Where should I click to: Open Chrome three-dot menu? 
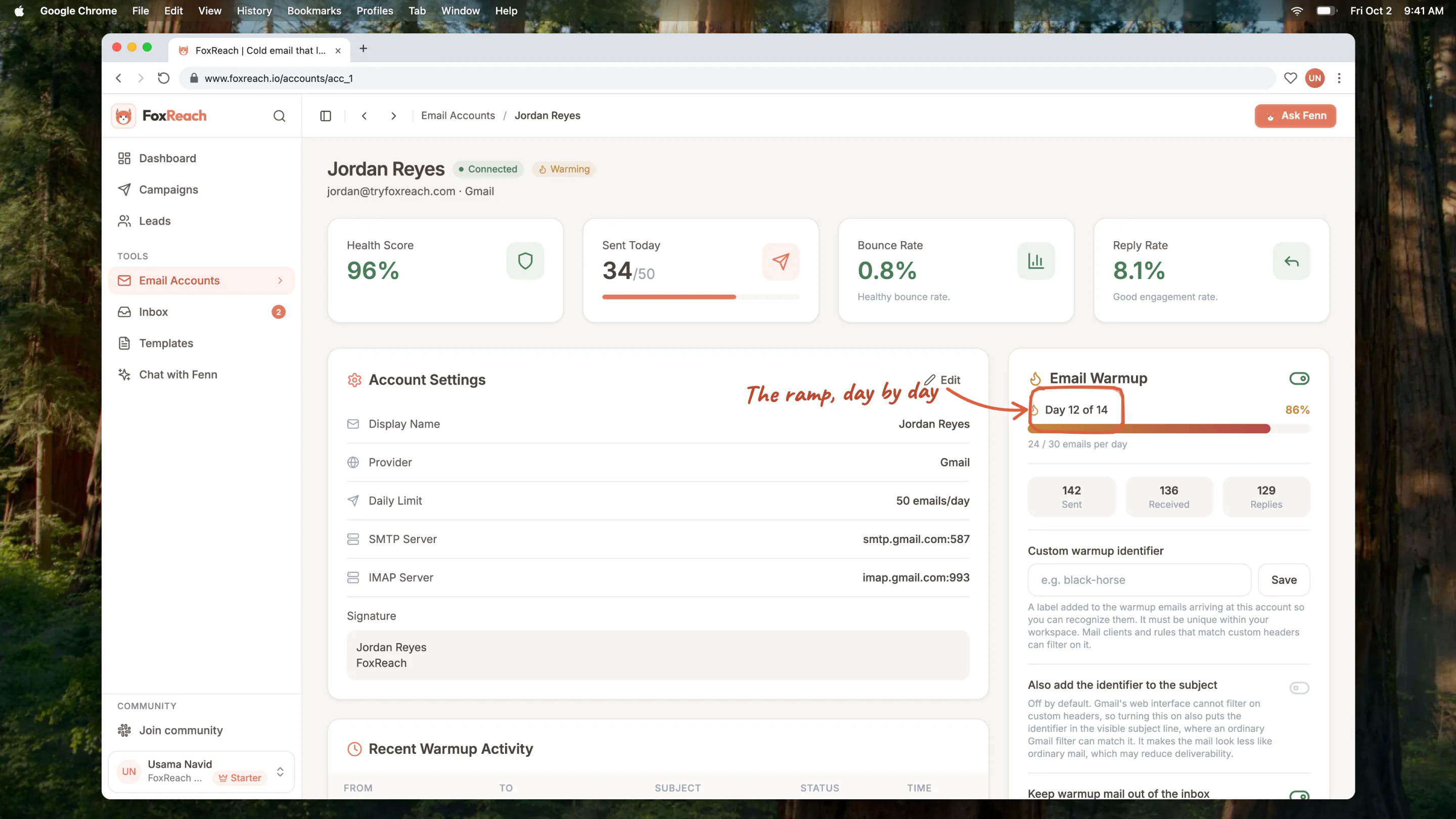pyautogui.click(x=1339, y=78)
